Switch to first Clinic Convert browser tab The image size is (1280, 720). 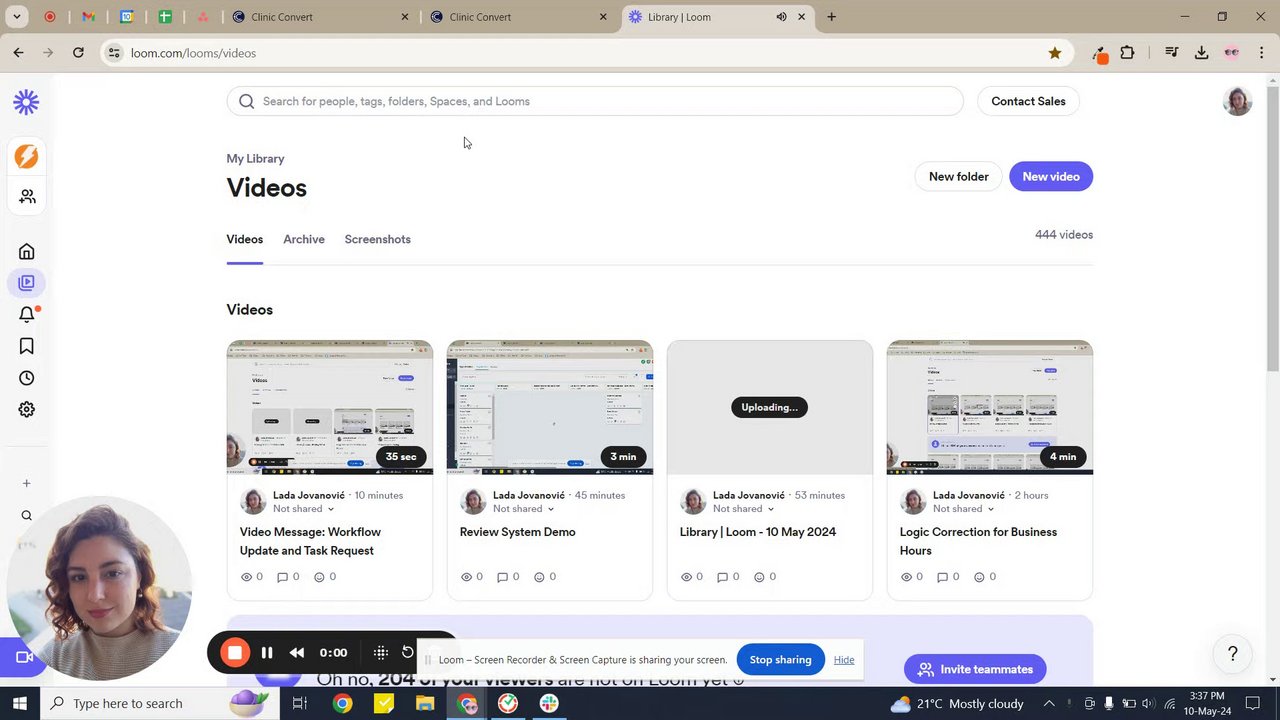click(x=320, y=17)
